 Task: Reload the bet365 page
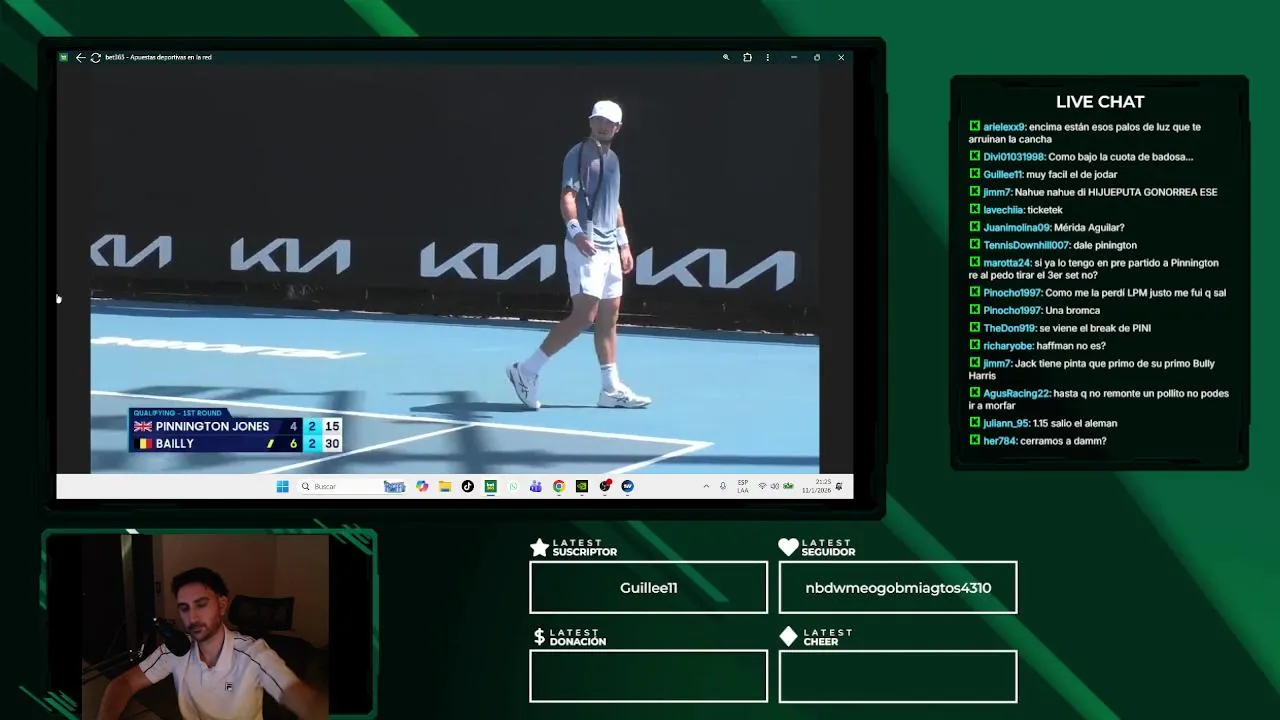click(95, 57)
